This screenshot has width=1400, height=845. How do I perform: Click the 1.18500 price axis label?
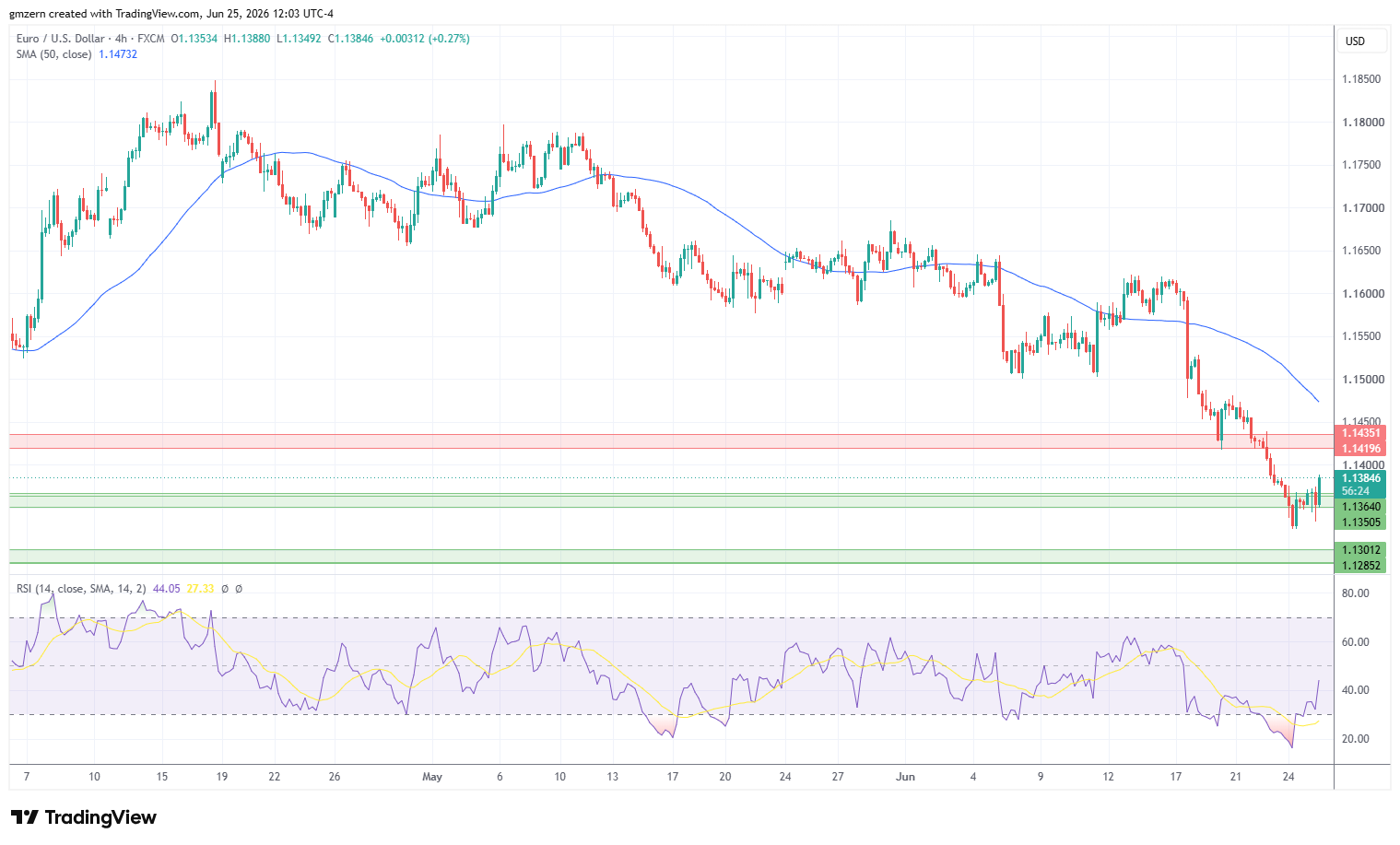tap(1361, 79)
